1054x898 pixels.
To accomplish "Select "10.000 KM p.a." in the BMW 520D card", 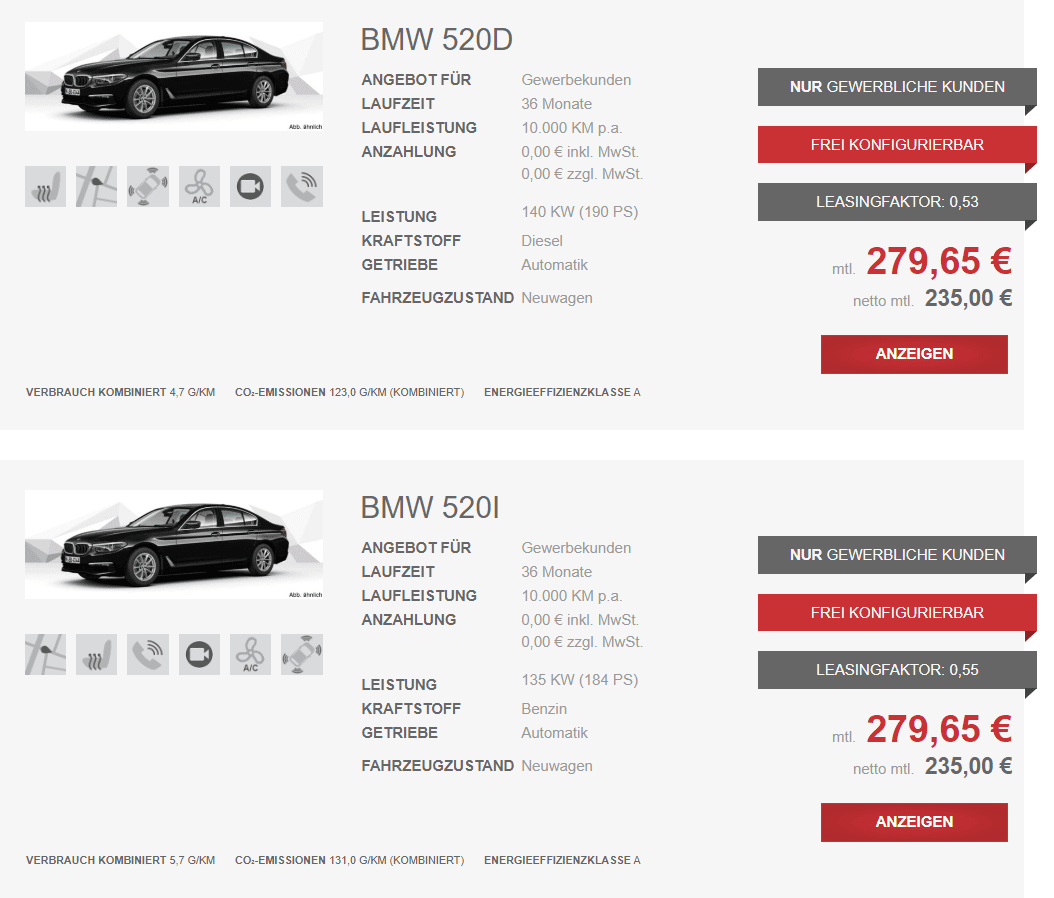I will coord(572,128).
